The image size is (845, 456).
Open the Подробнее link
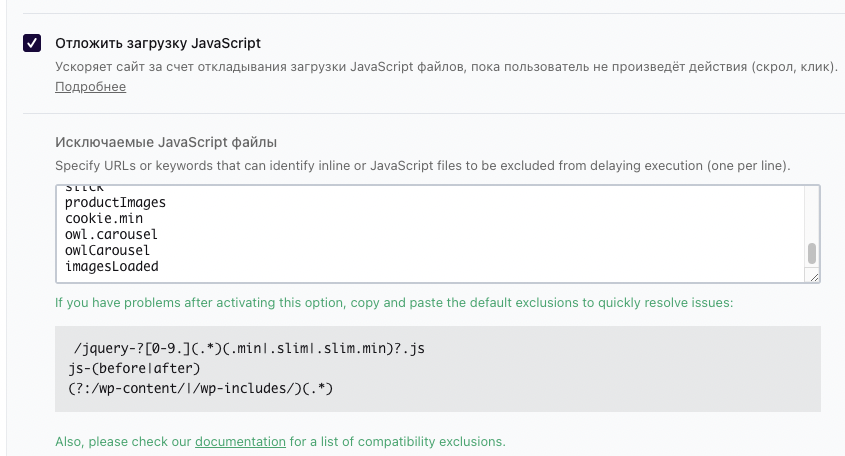pyautogui.click(x=90, y=87)
